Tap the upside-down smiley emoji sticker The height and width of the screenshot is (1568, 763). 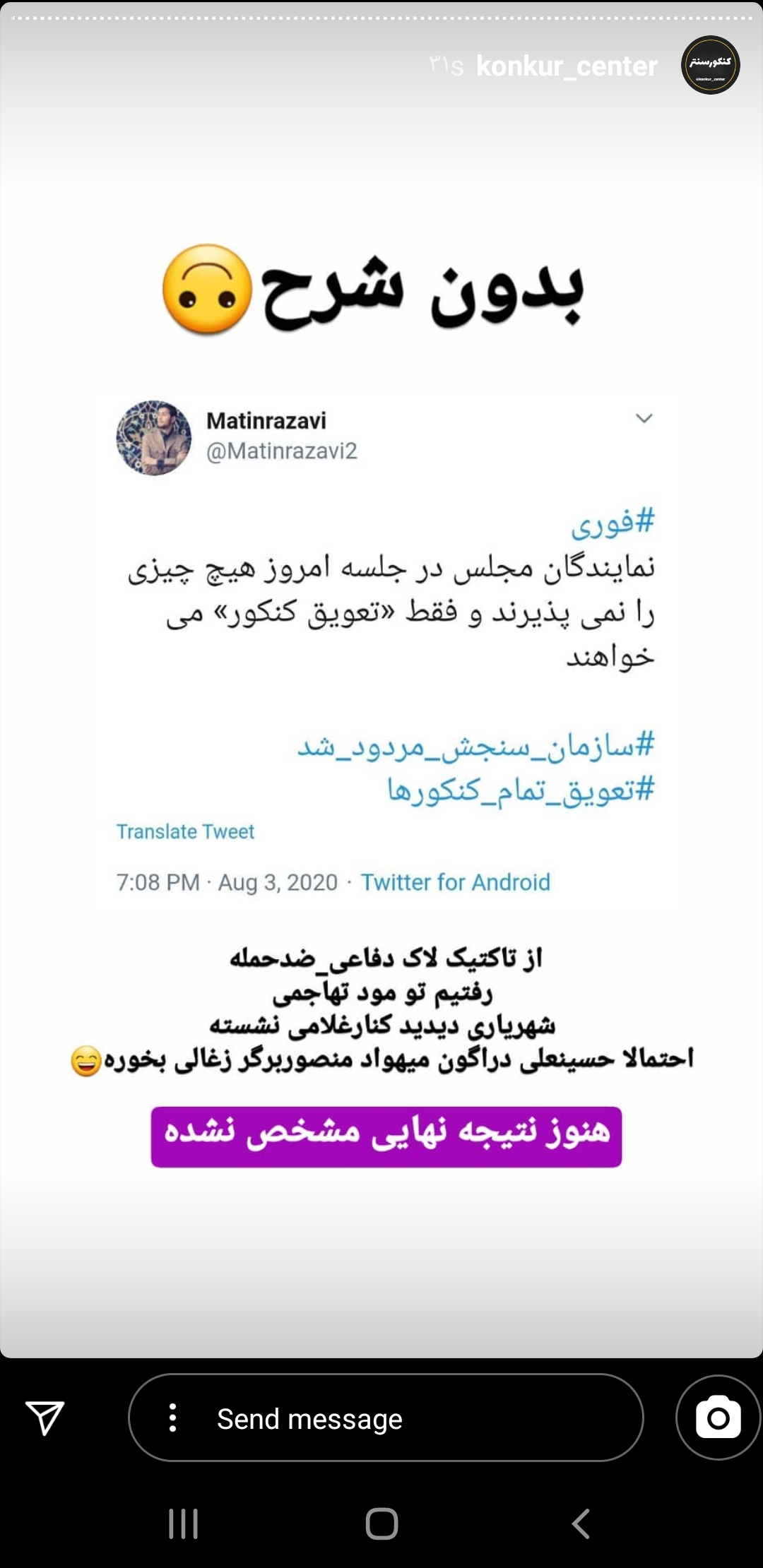[207, 289]
